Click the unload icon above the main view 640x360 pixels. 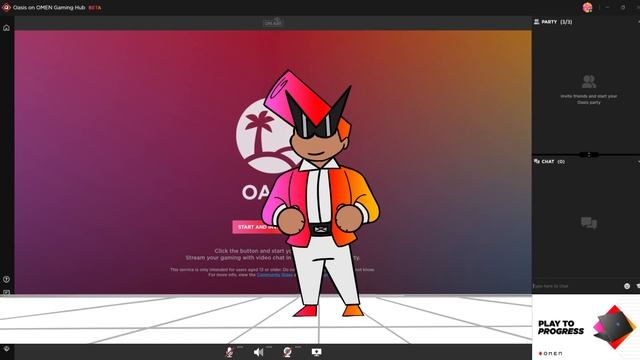click(x=273, y=22)
